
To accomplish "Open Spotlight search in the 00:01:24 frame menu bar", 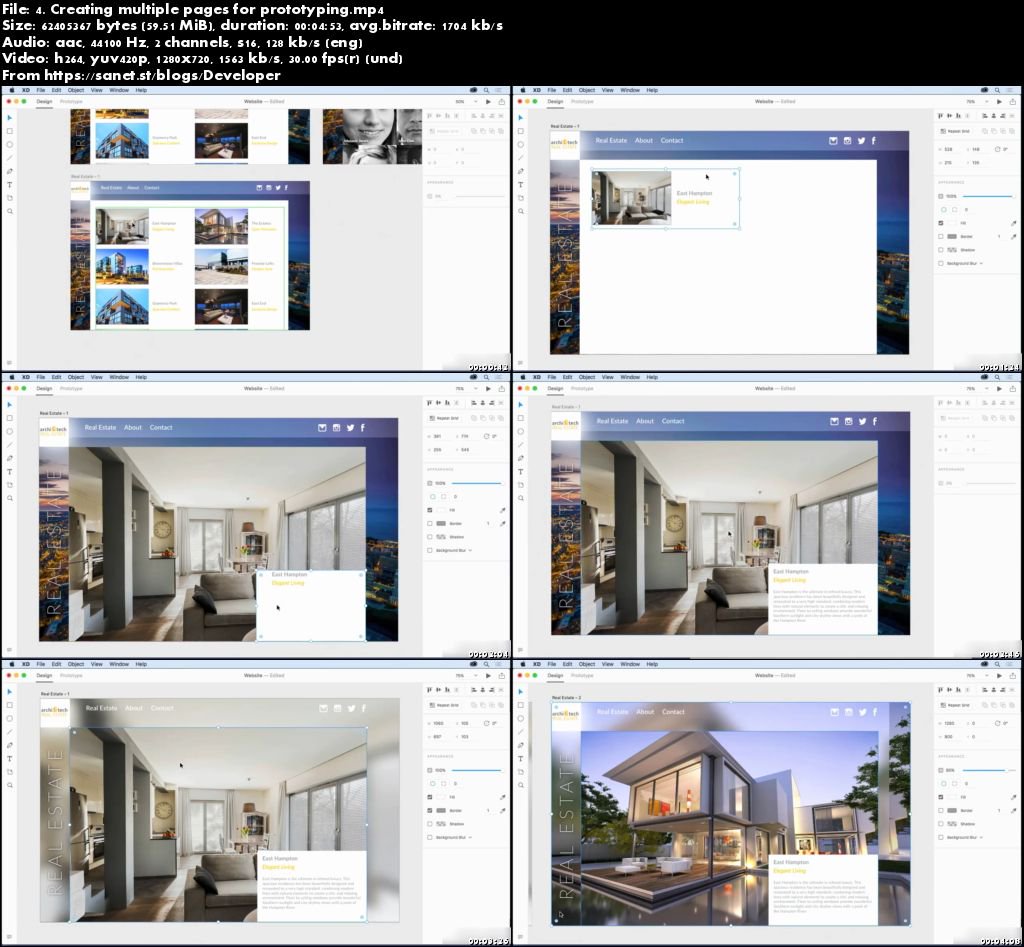I will pos(997,90).
